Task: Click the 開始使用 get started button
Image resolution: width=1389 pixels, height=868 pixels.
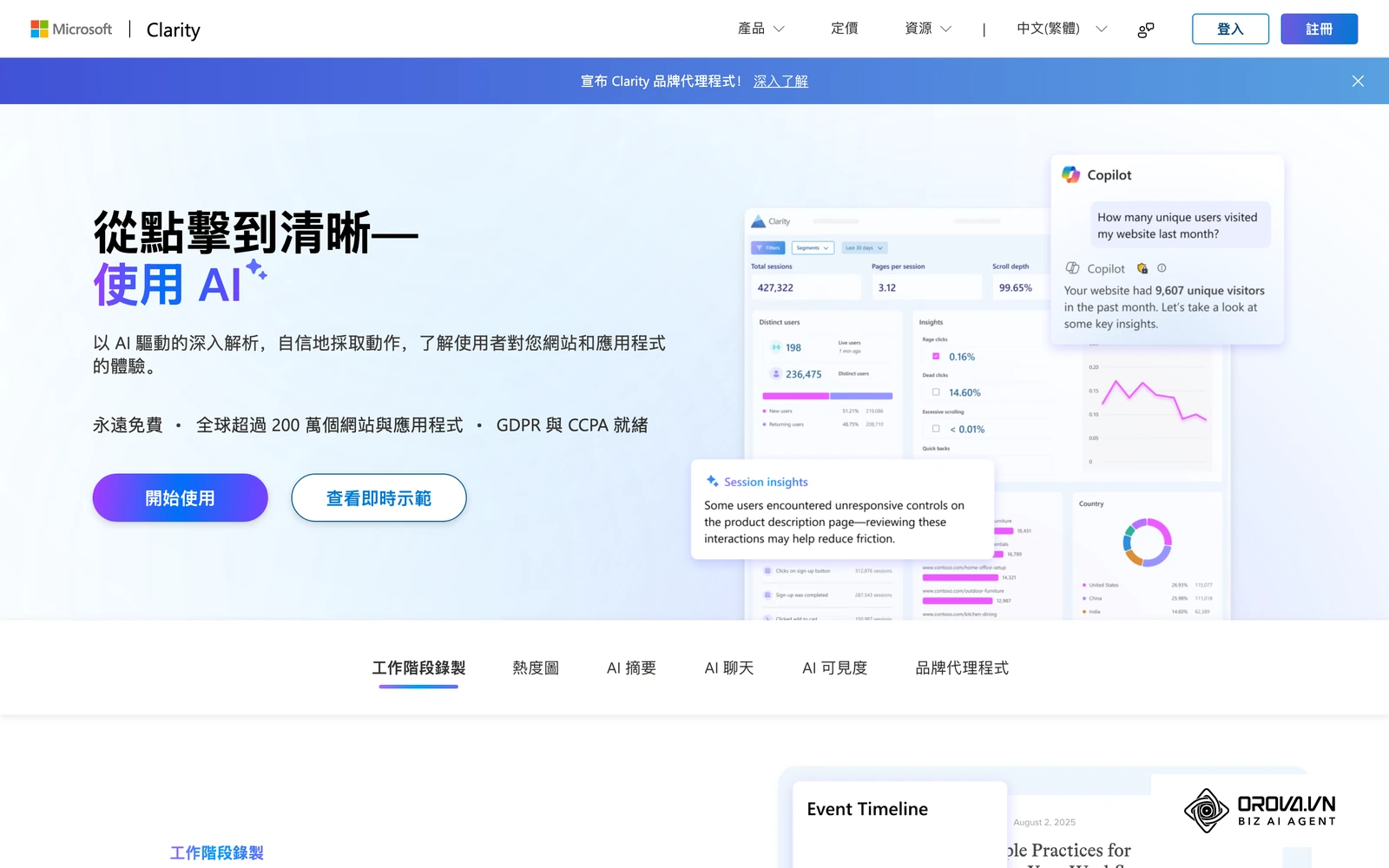Action: tap(180, 497)
